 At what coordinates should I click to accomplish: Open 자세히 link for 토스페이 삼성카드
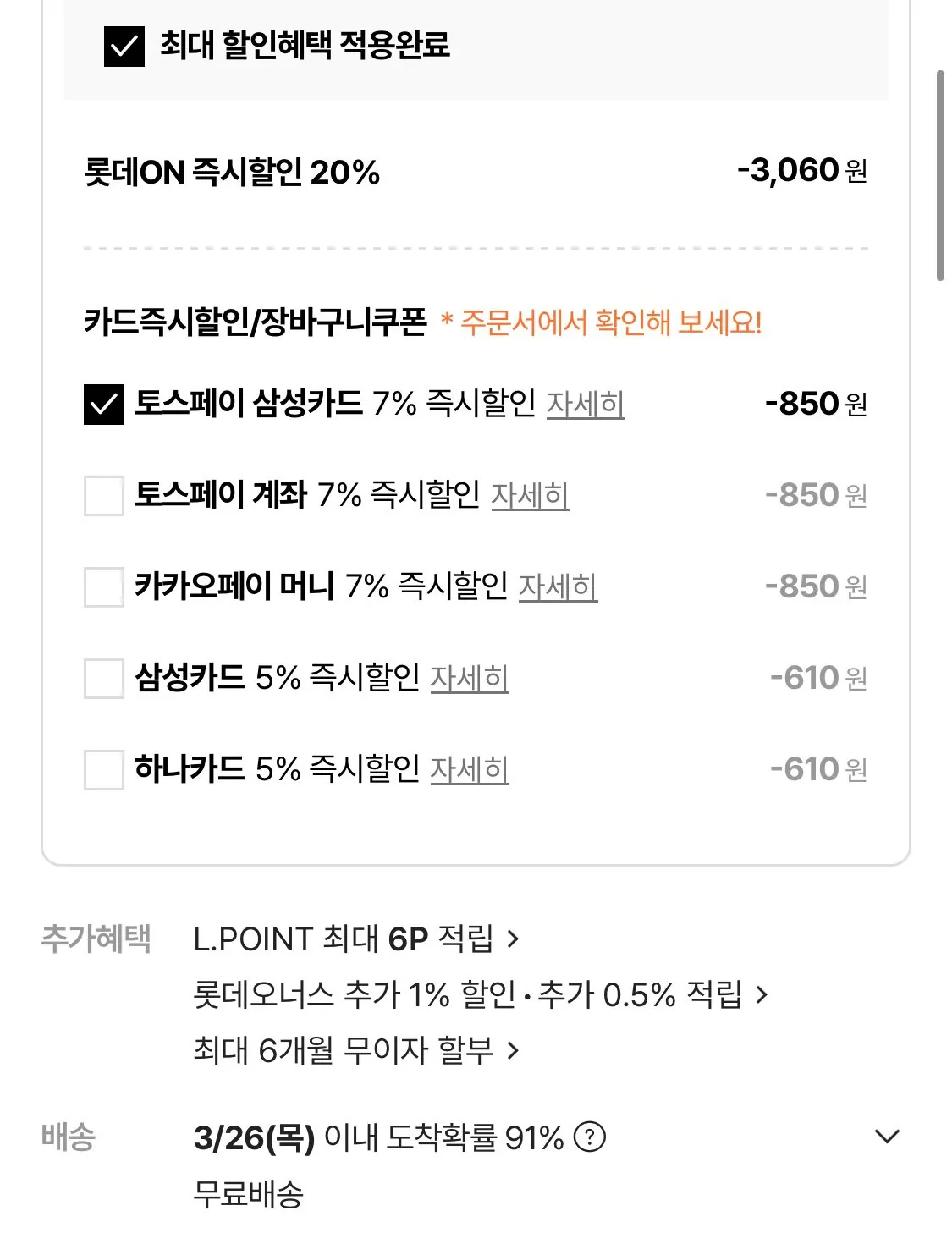(585, 405)
